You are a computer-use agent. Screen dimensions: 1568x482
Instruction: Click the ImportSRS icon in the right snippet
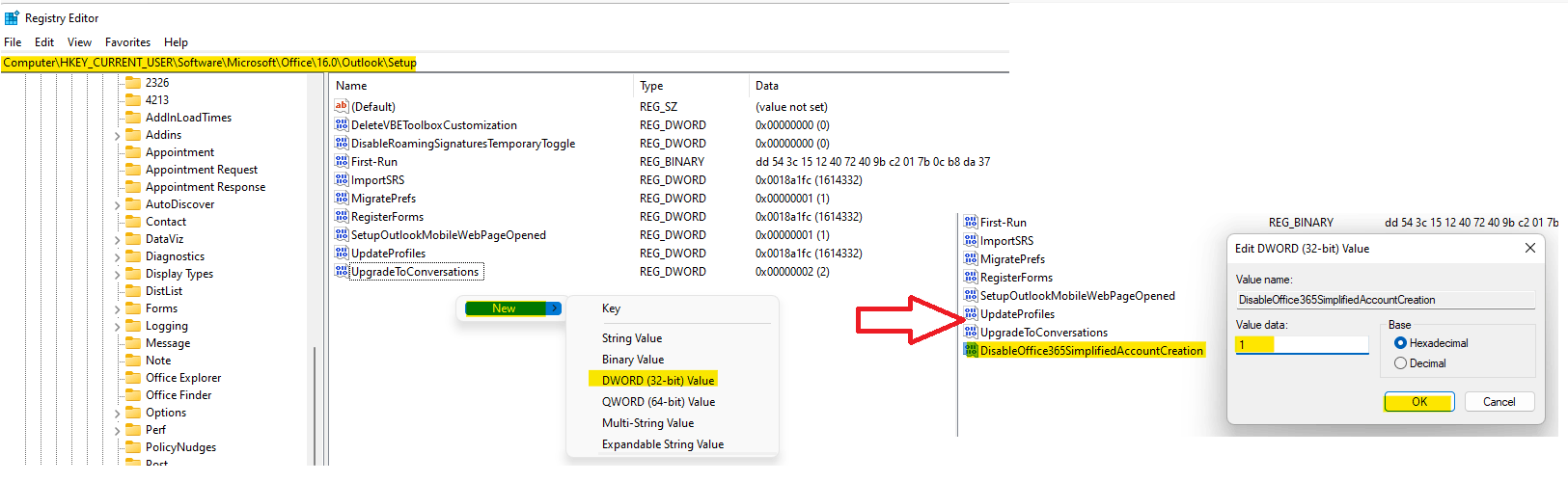(971, 240)
